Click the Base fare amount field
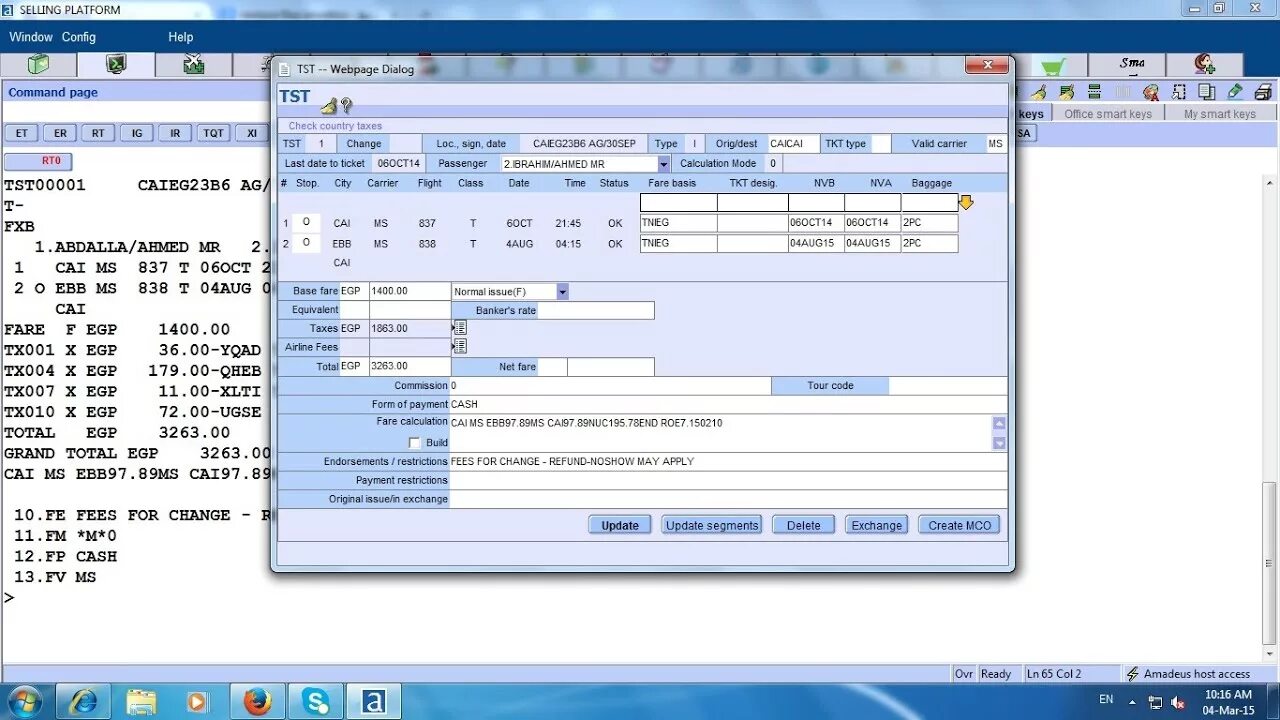This screenshot has height=720, width=1280. click(410, 291)
